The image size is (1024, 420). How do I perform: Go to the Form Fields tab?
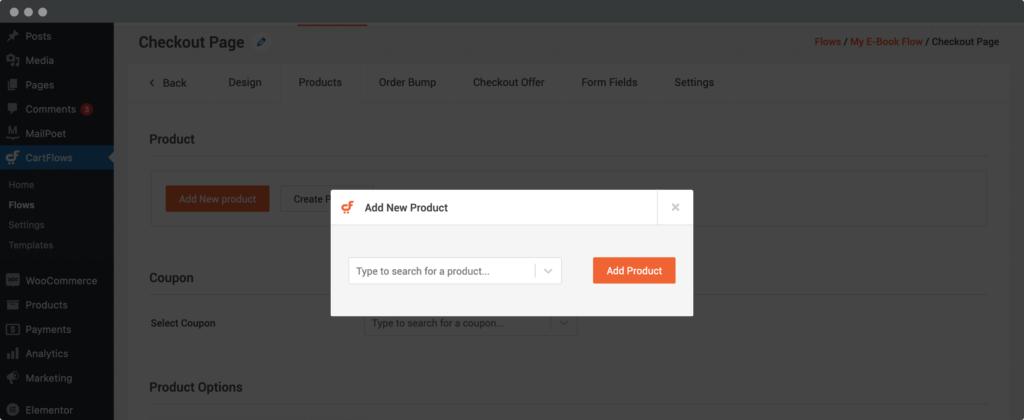click(609, 83)
